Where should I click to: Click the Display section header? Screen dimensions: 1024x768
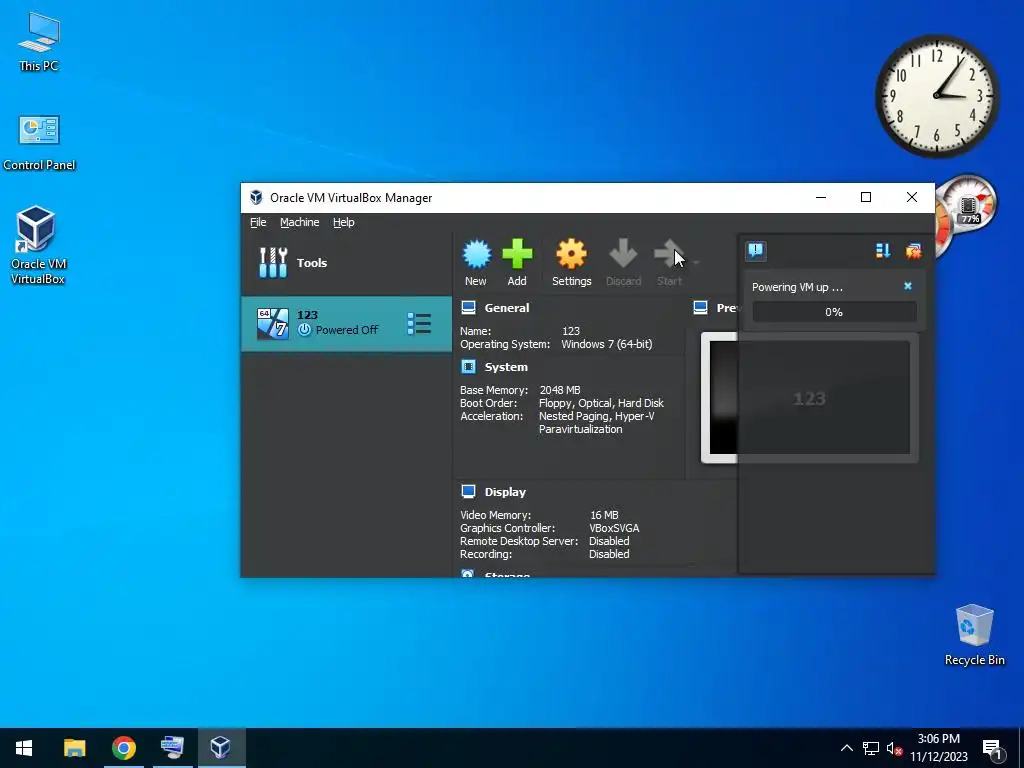coord(505,492)
